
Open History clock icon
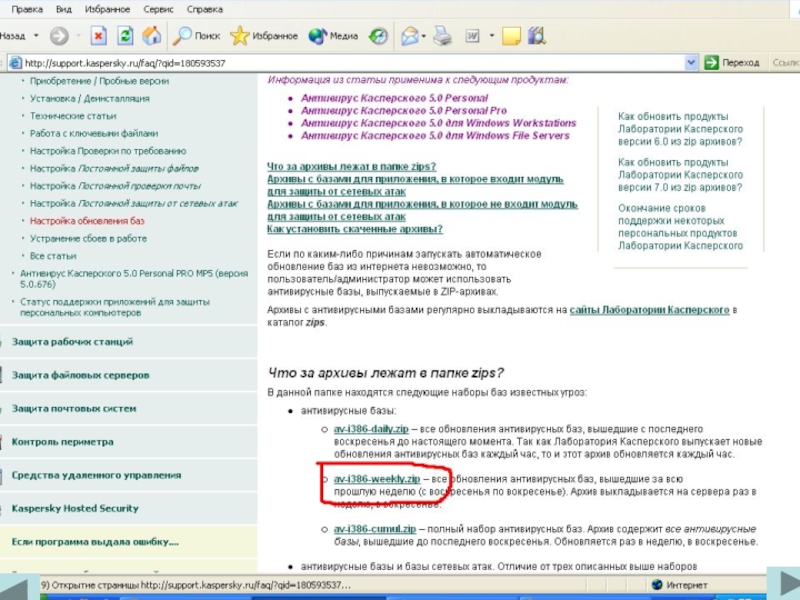click(x=379, y=36)
